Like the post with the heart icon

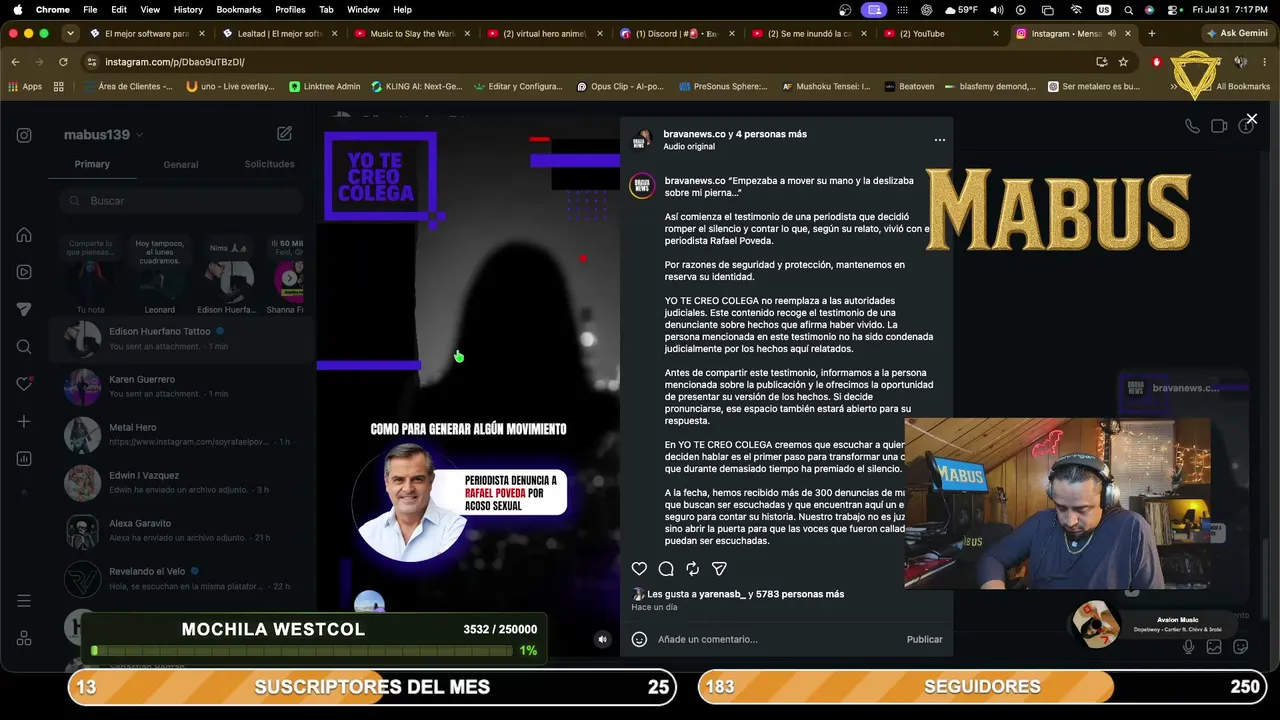639,569
